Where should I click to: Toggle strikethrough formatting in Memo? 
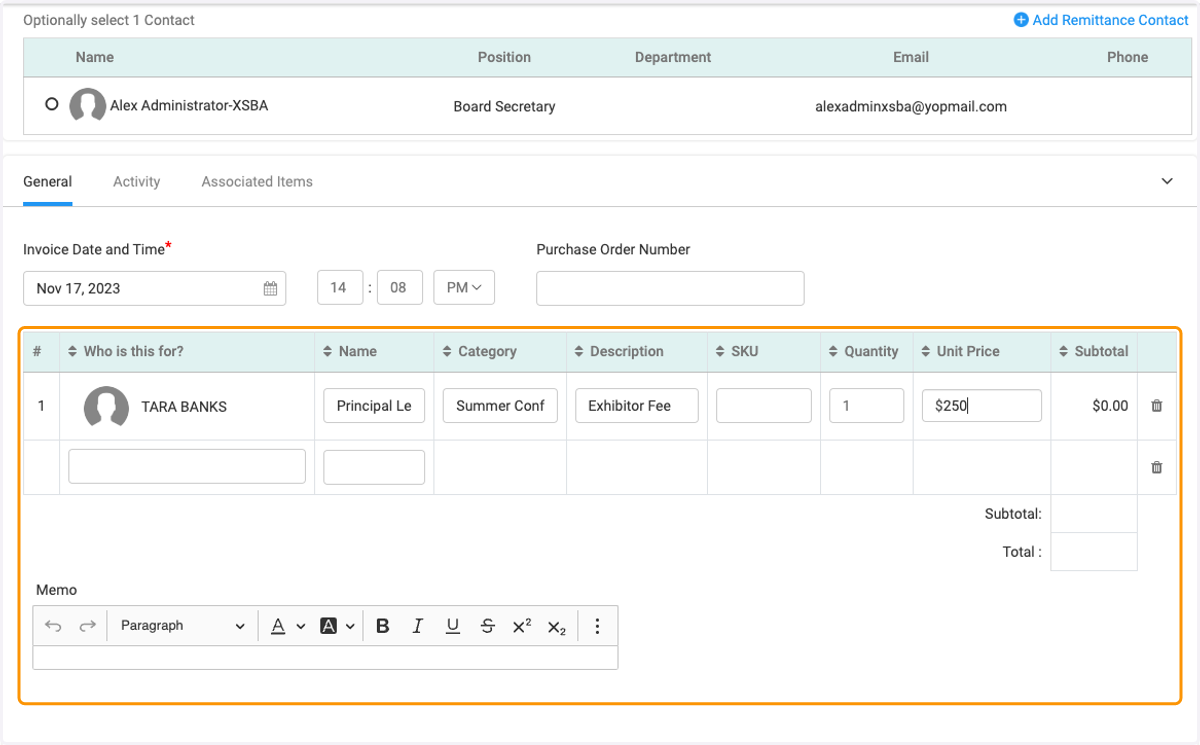(x=487, y=626)
